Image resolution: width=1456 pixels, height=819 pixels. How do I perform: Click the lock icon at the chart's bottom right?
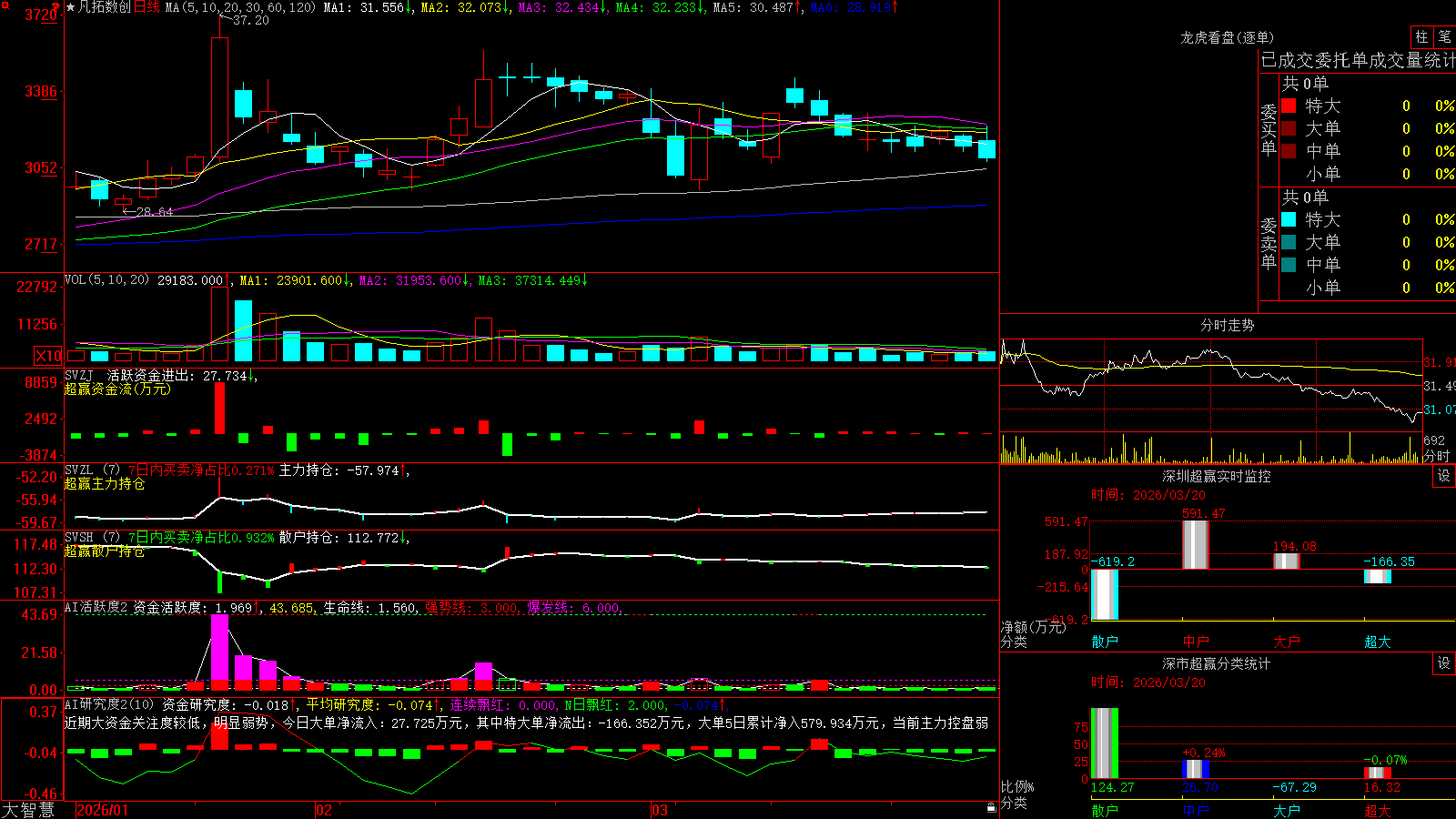[x=991, y=807]
